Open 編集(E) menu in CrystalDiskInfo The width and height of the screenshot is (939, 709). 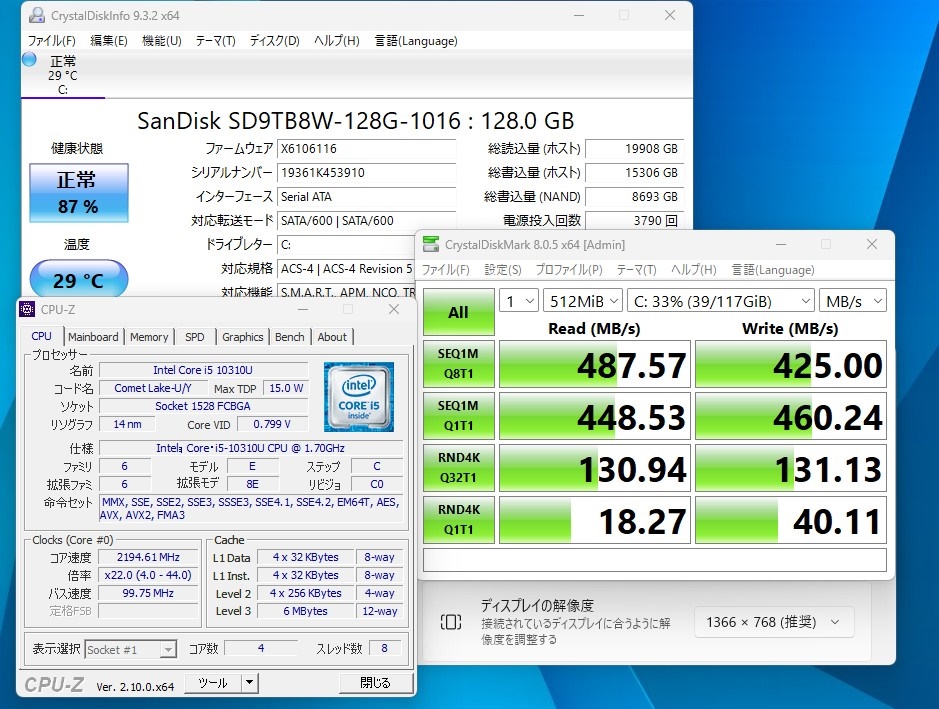point(109,41)
